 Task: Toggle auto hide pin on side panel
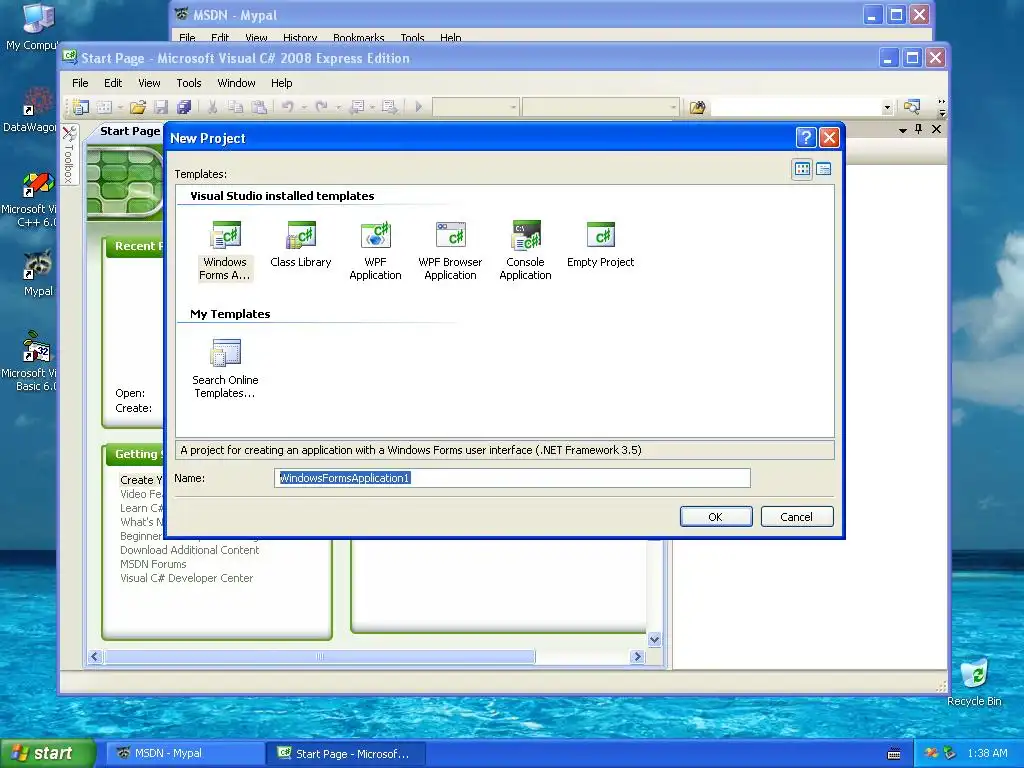pos(918,129)
